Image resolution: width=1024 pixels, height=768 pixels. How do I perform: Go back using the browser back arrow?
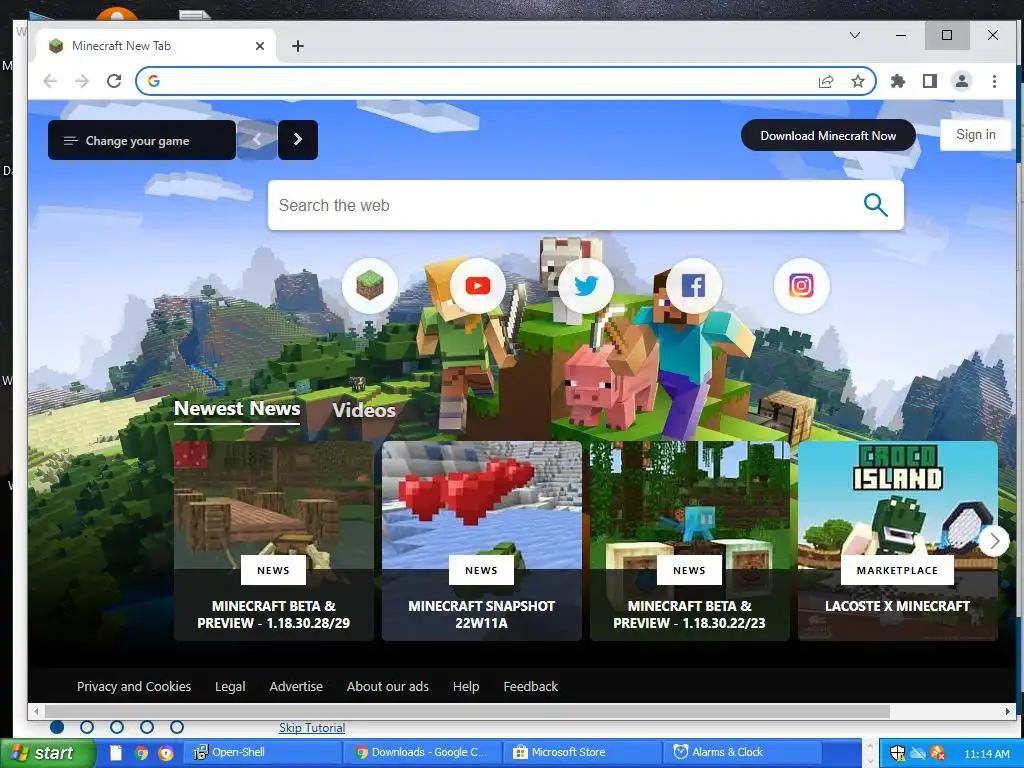(x=50, y=81)
